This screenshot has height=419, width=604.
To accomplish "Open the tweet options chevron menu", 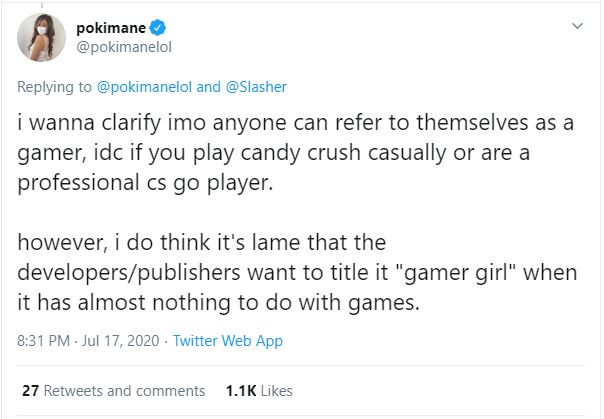I will (x=576, y=25).
